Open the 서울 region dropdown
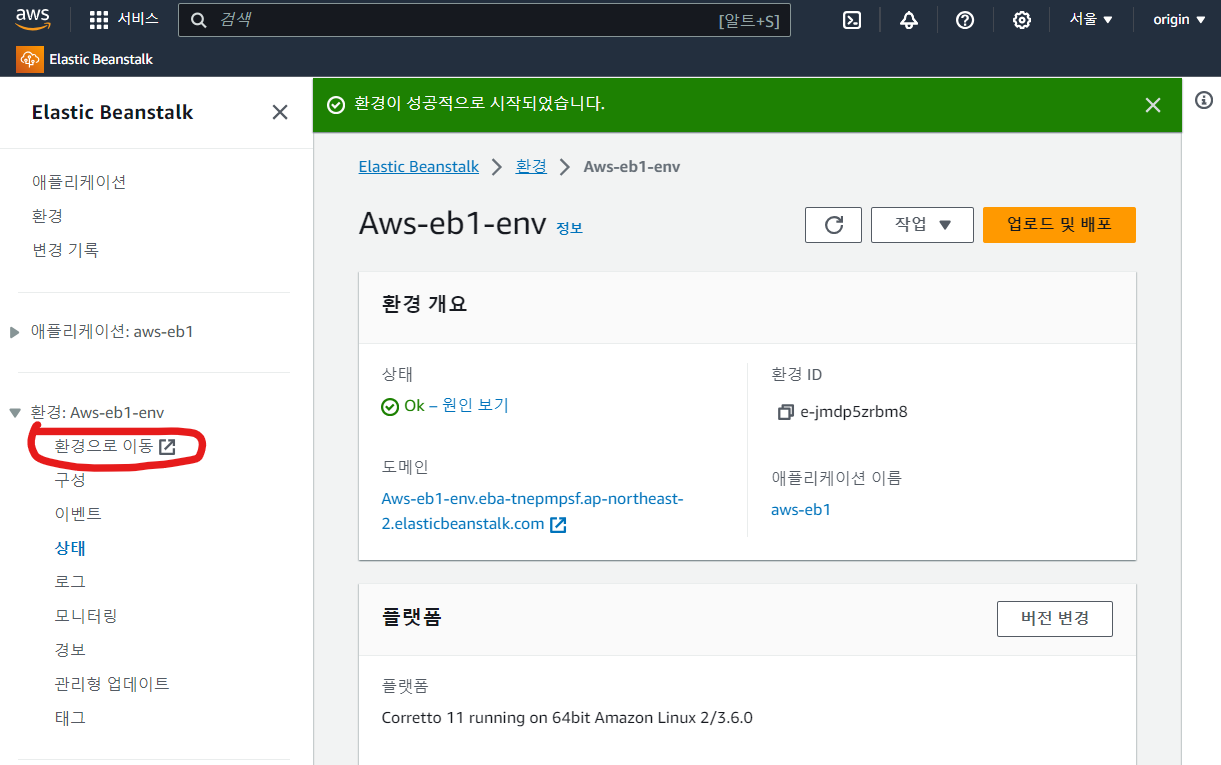 coord(1091,20)
